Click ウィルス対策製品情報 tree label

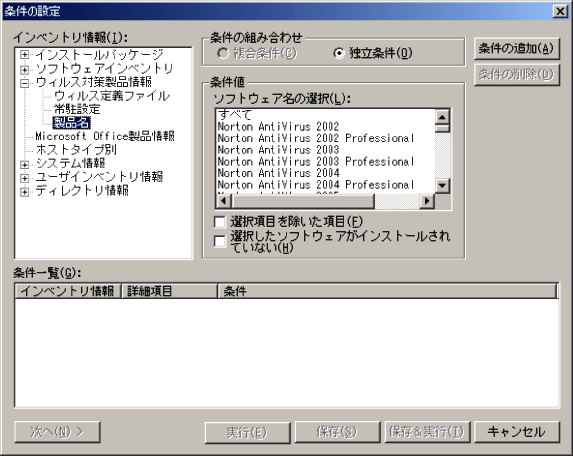tap(94, 82)
